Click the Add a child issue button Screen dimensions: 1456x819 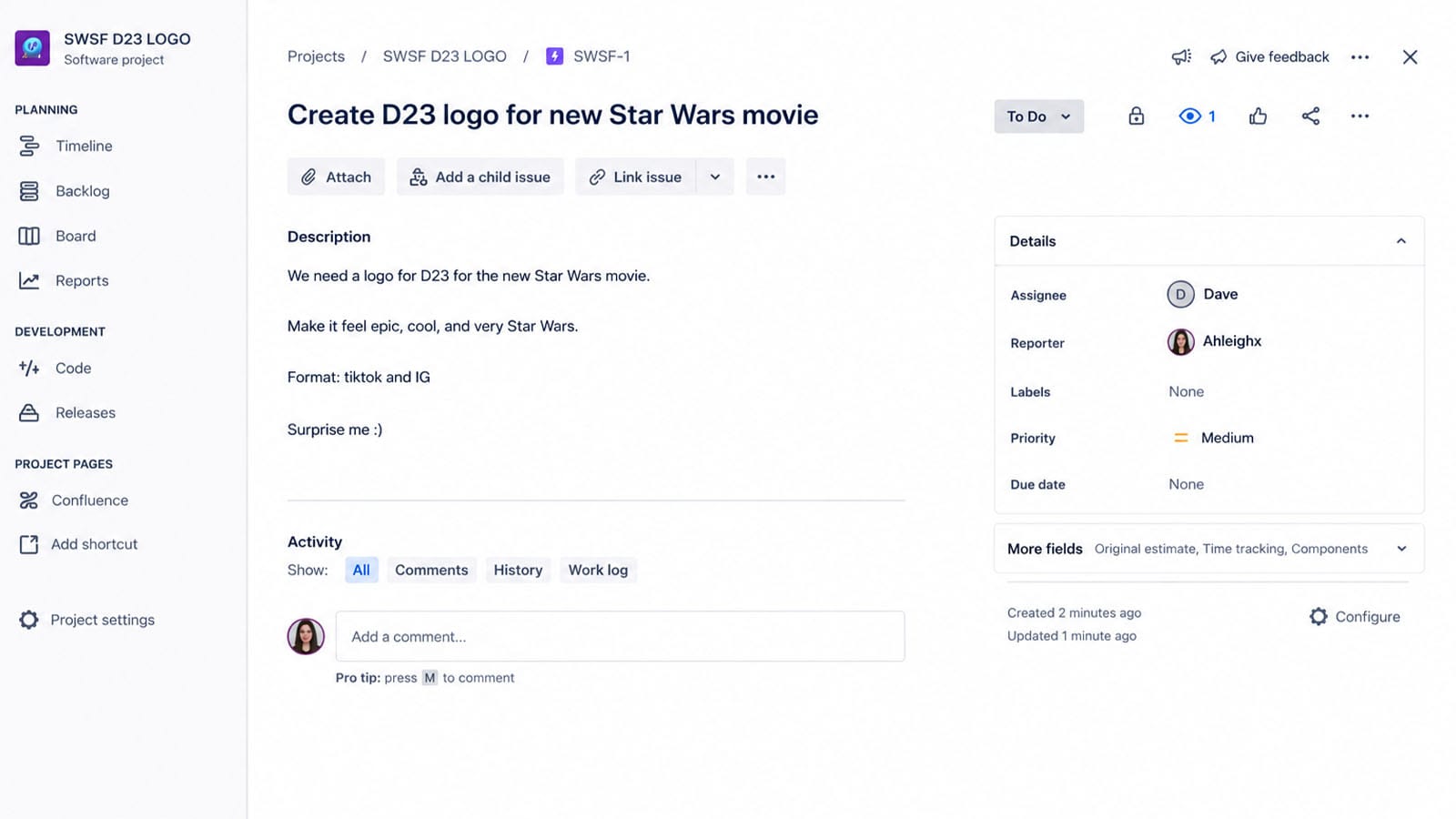point(480,177)
